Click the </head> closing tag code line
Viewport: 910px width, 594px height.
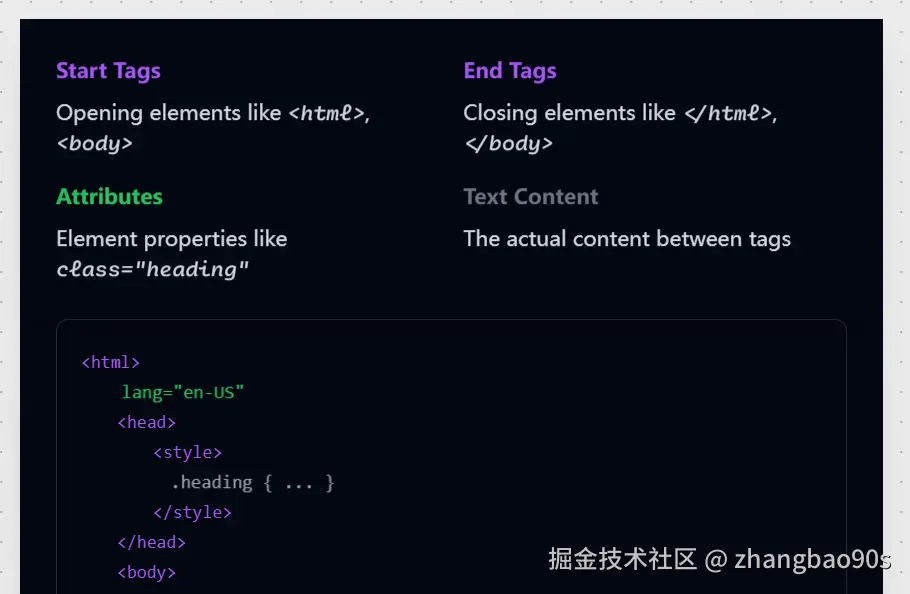pos(151,542)
